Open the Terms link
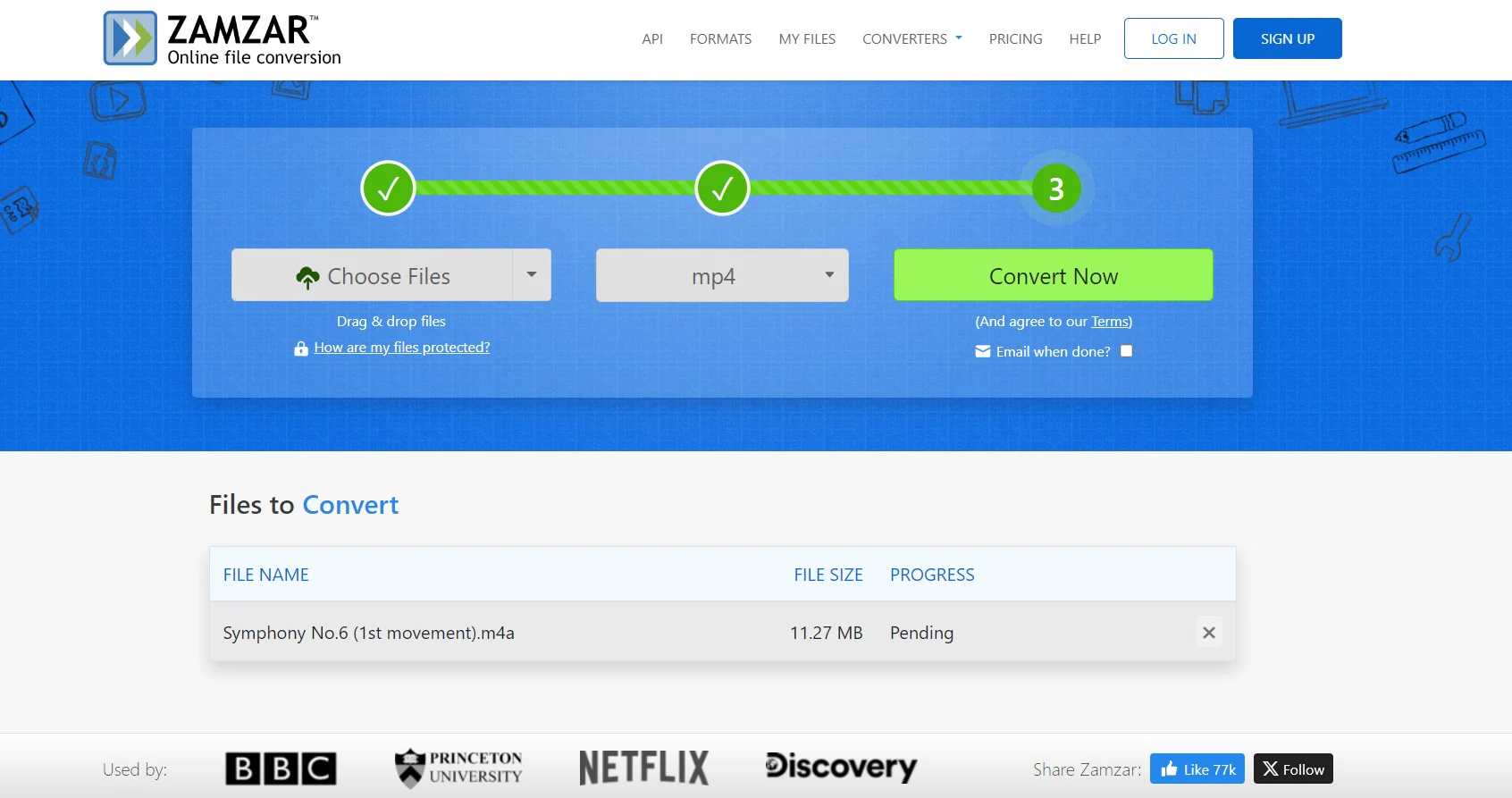 (x=1110, y=322)
